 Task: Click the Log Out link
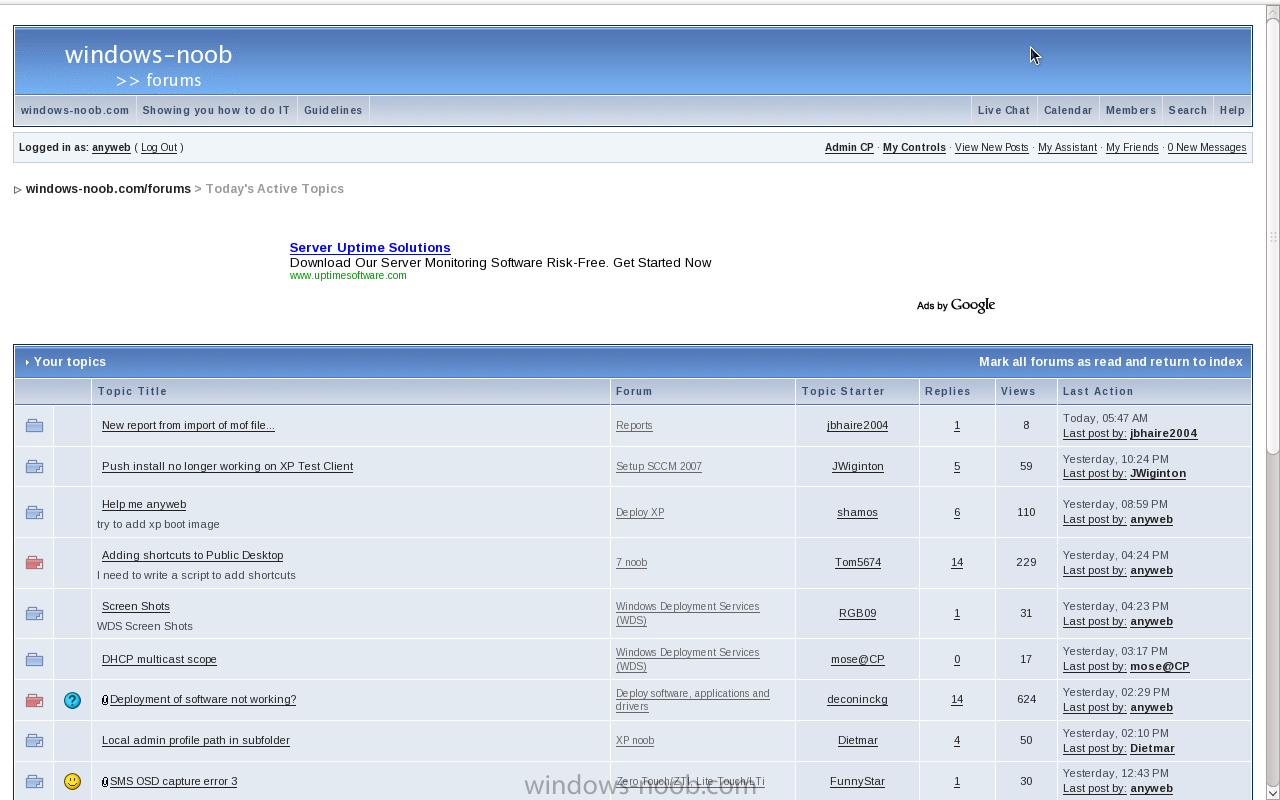pyautogui.click(x=159, y=148)
